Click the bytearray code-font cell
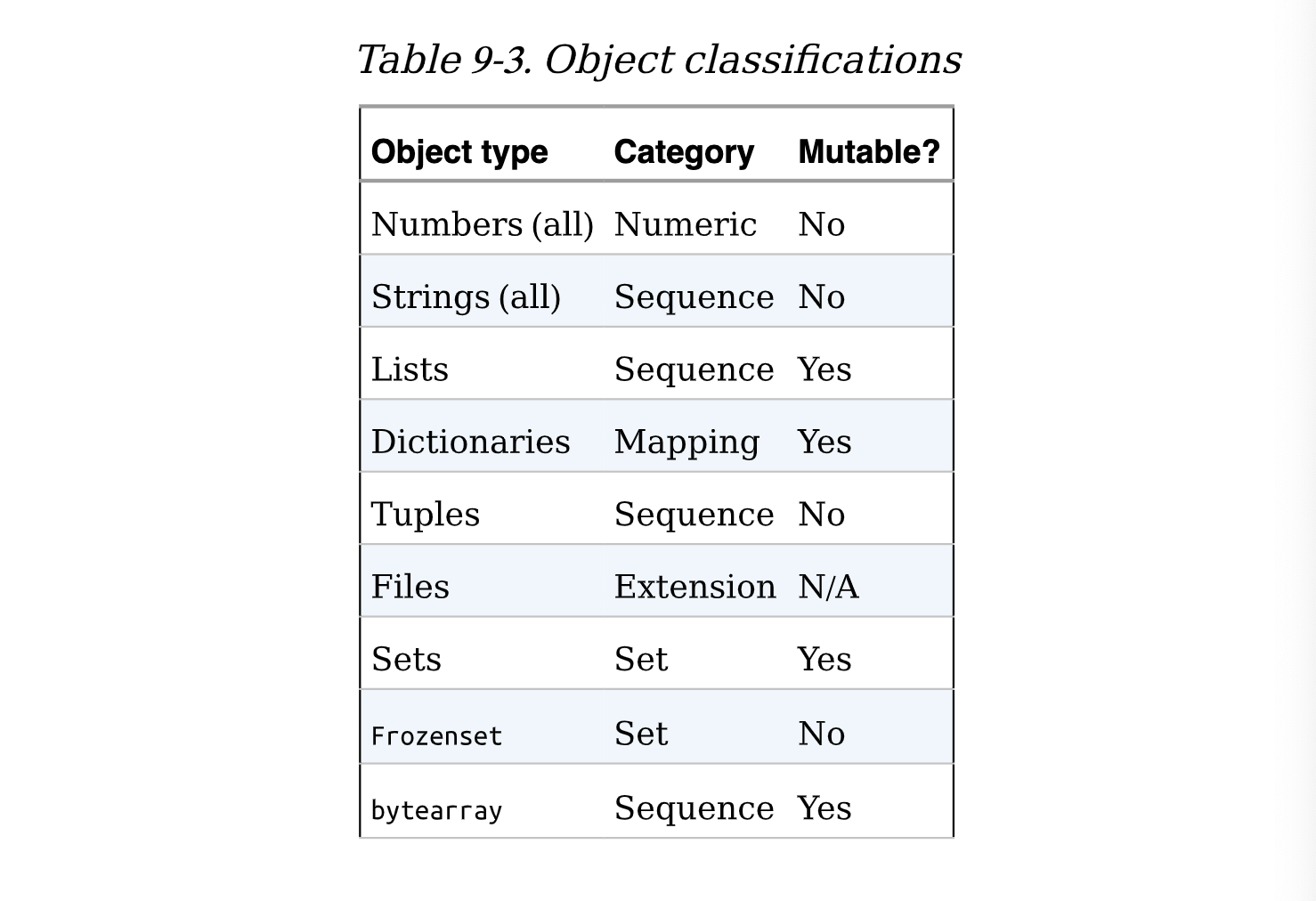This screenshot has width=1316, height=901. (436, 810)
